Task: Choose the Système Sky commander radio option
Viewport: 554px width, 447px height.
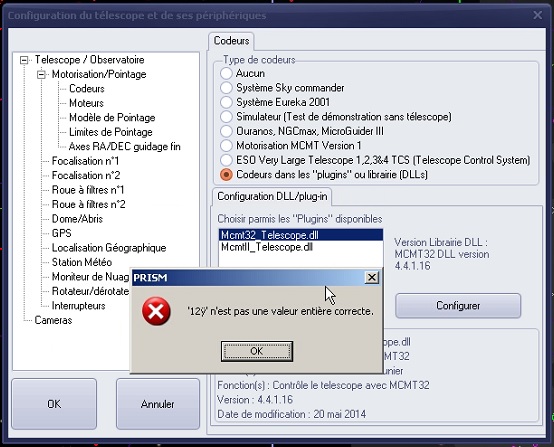Action: point(226,88)
